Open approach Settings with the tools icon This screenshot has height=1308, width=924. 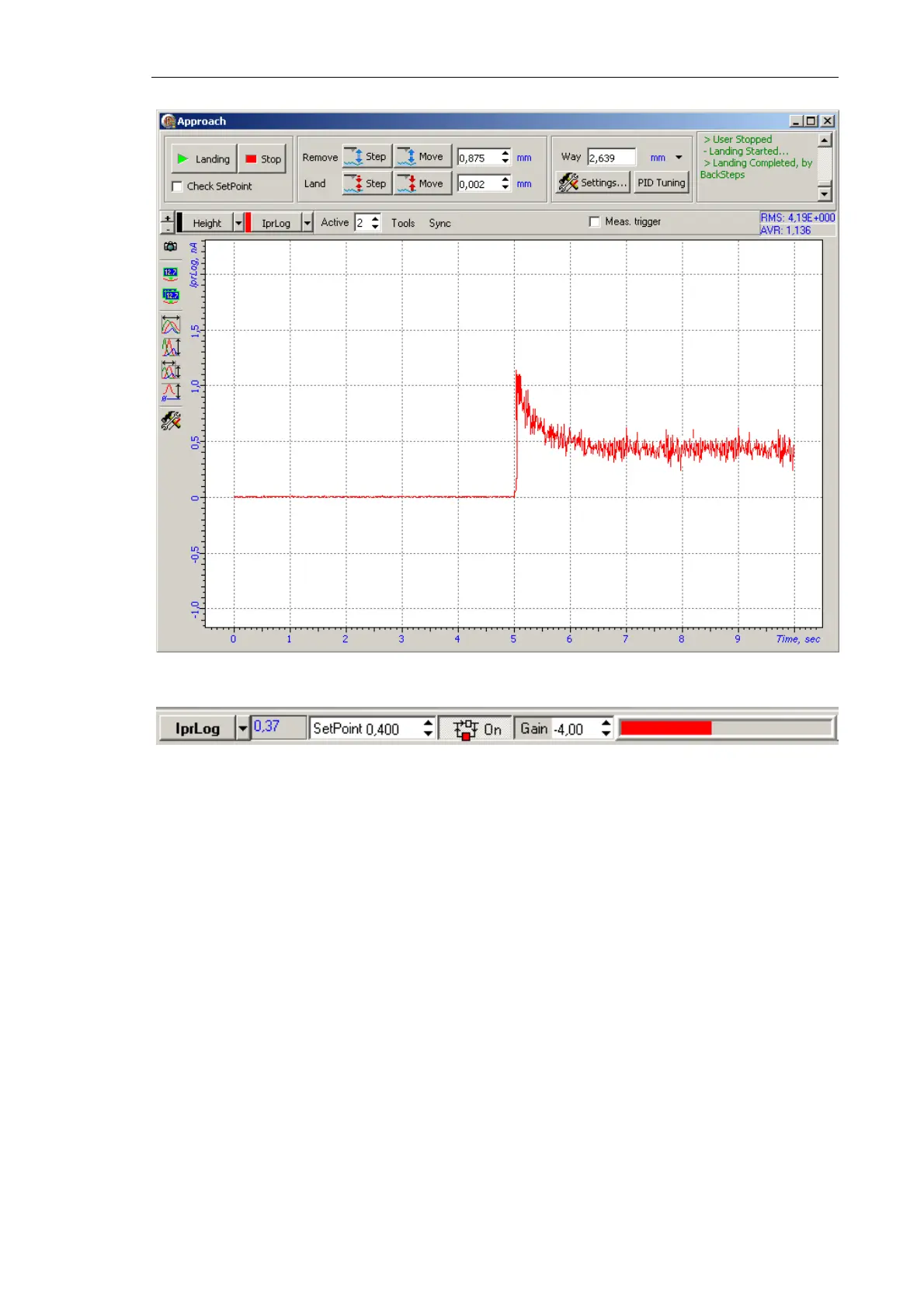592,183
